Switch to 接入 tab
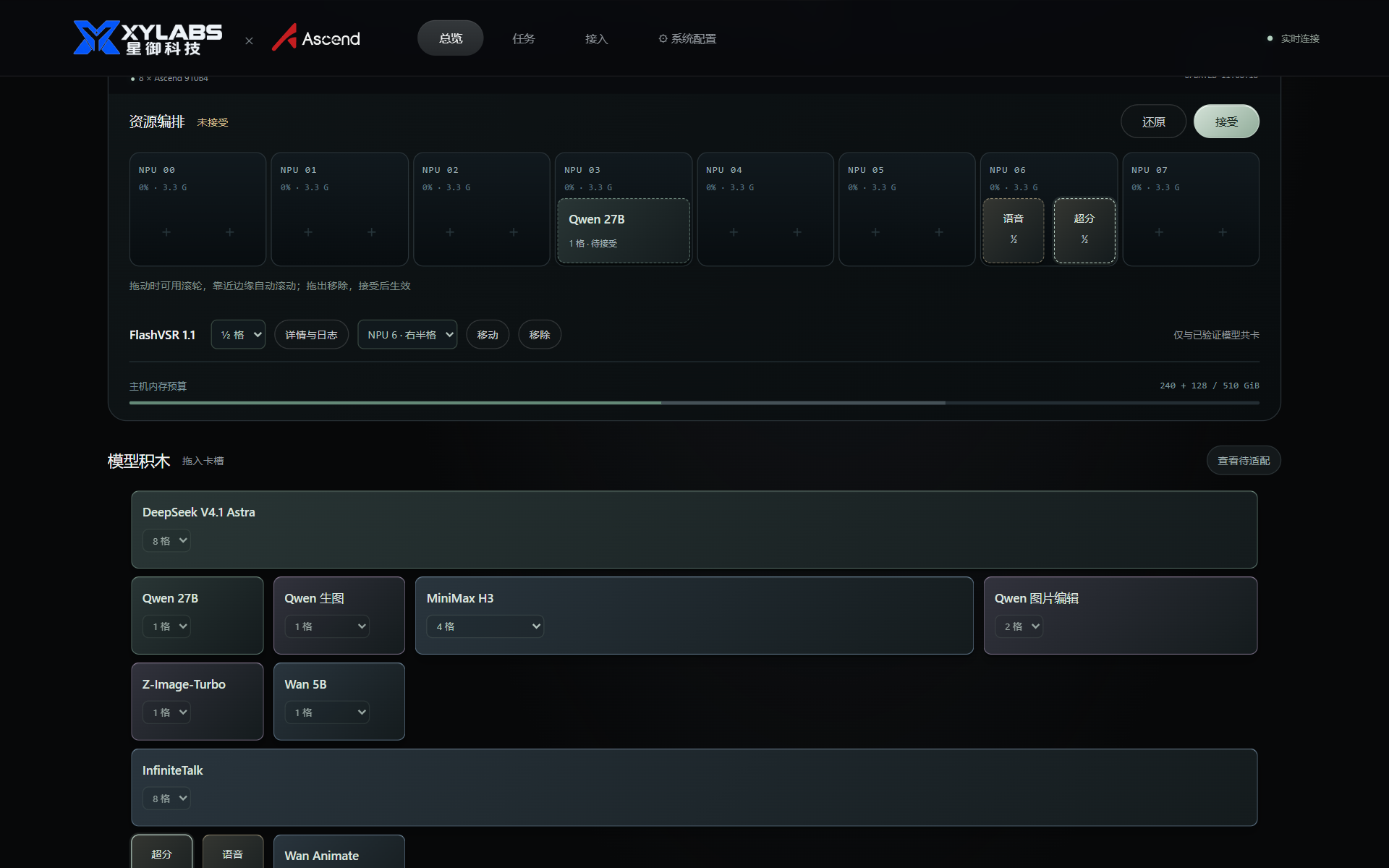 click(x=596, y=38)
